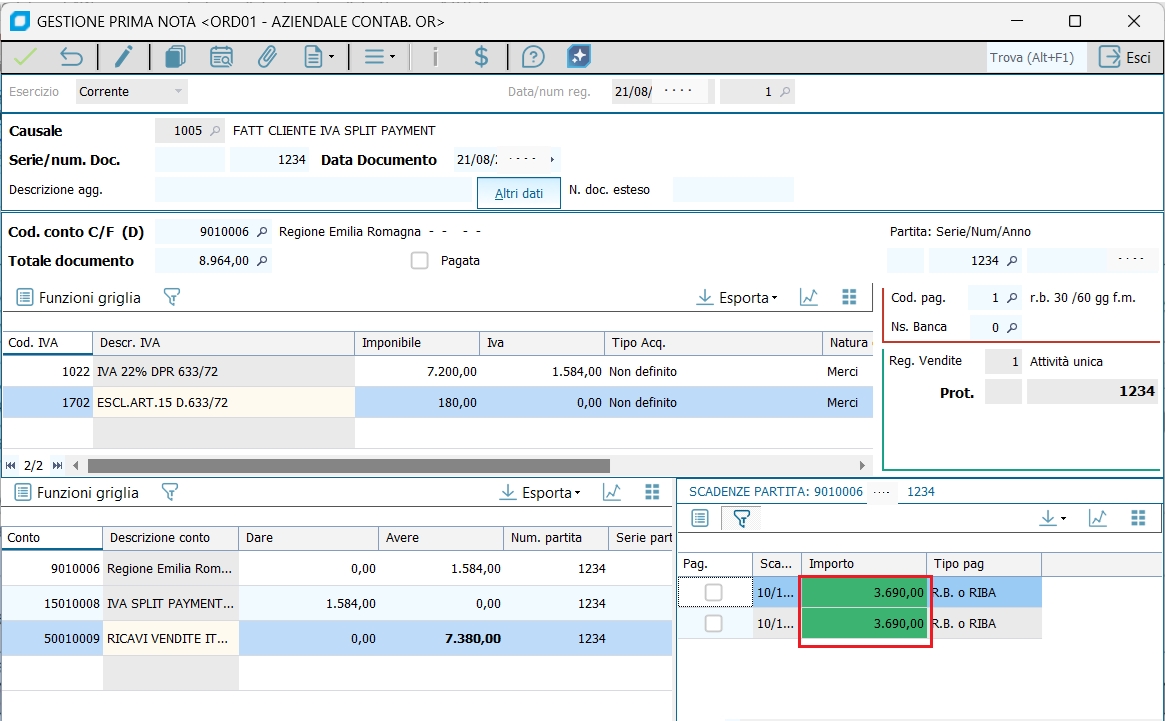Click the copy documents toolbar icon
Screen dimensions: 1170x721
[x=176, y=57]
